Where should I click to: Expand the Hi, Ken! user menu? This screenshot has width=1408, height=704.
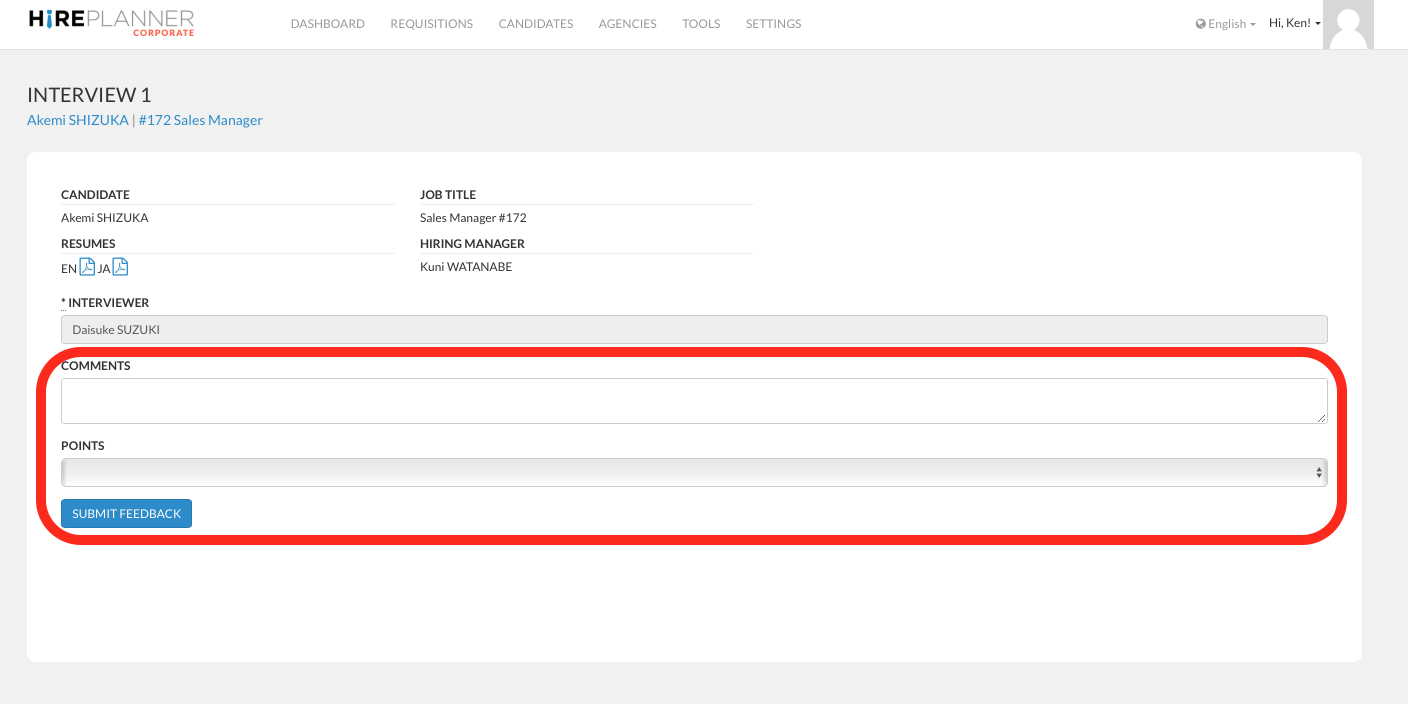tap(1294, 23)
